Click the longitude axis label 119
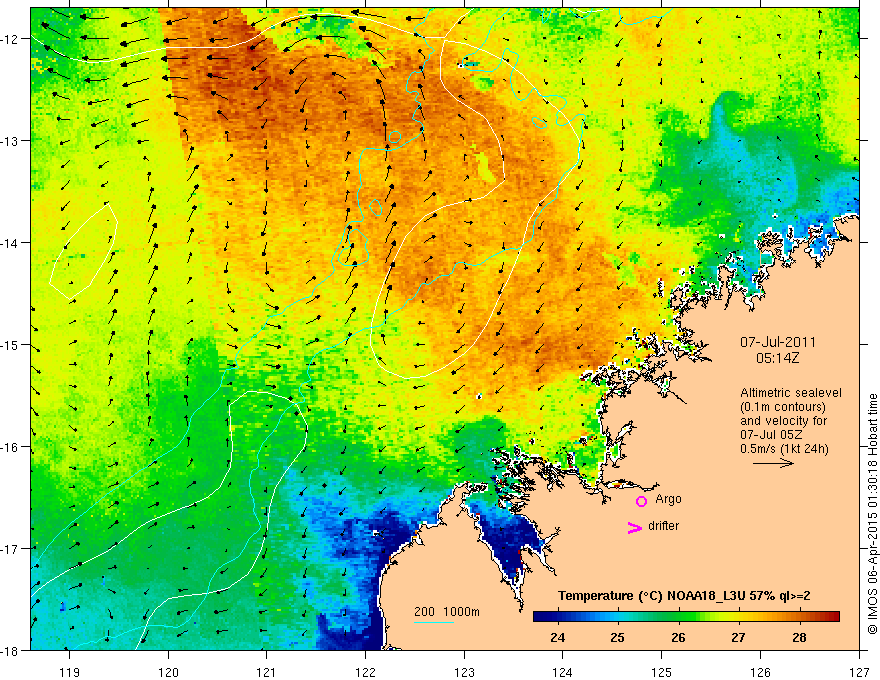 tap(70, 672)
